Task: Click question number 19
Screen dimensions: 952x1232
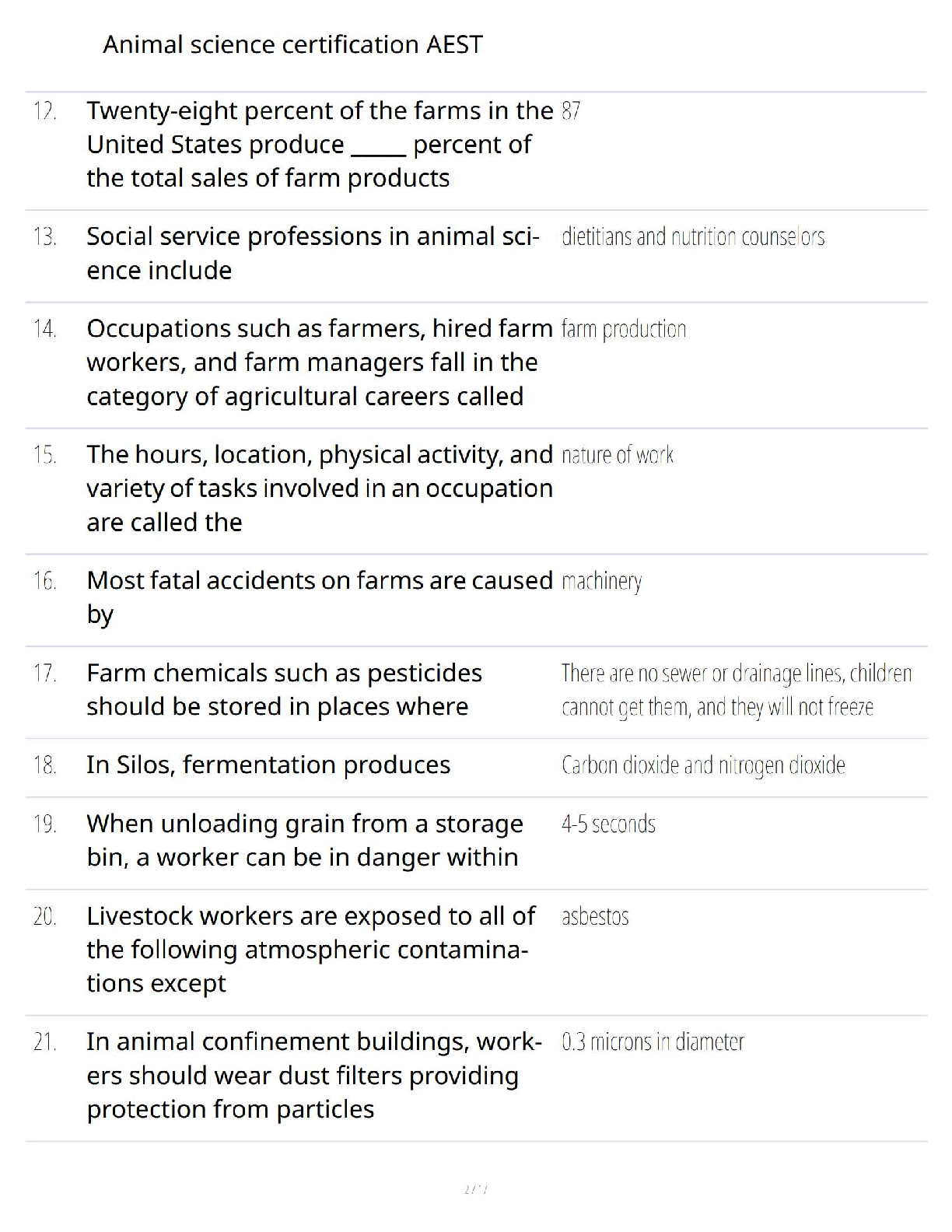Action: 45,824
